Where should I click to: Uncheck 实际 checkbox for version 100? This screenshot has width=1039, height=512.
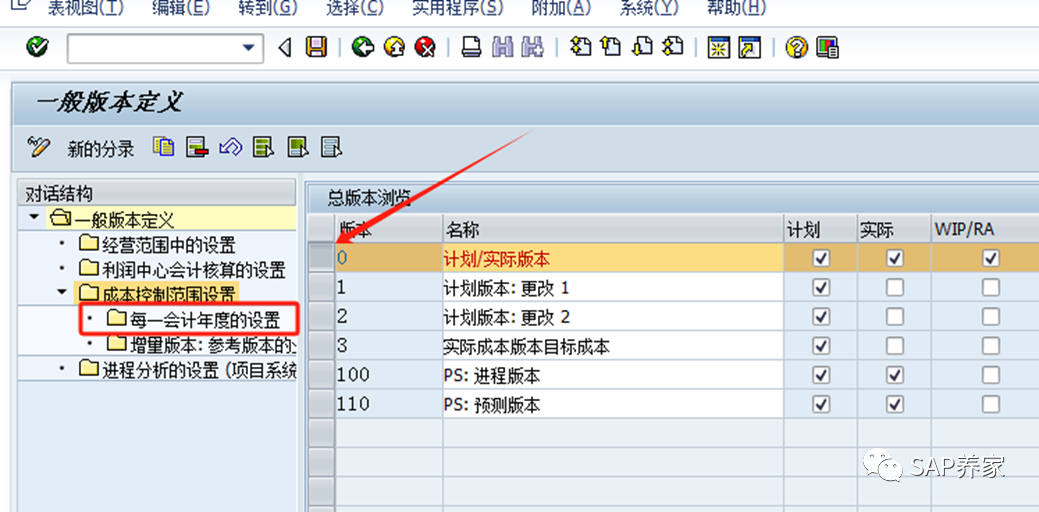pyautogui.click(x=895, y=375)
